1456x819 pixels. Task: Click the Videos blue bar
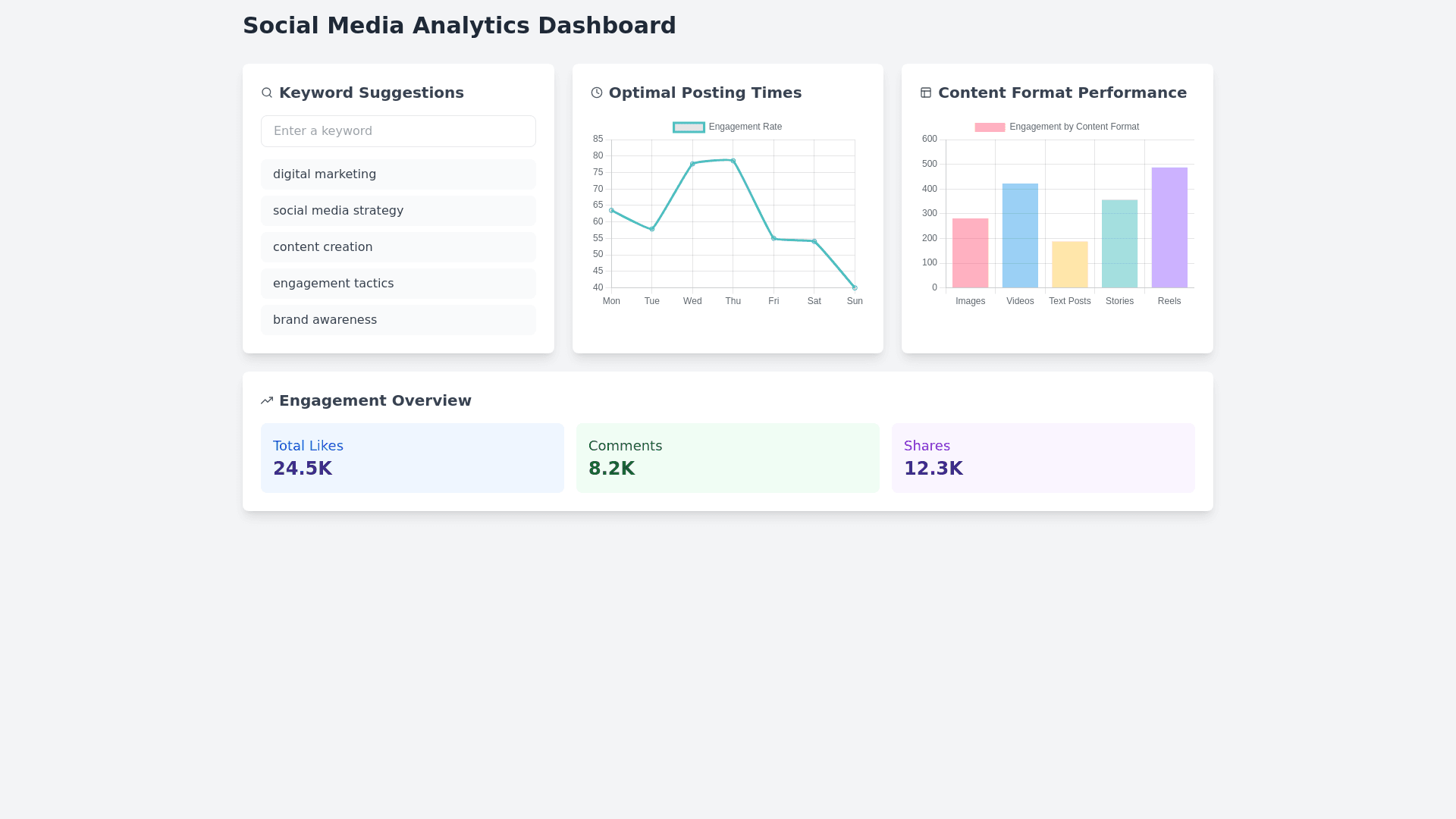[x=1020, y=235]
